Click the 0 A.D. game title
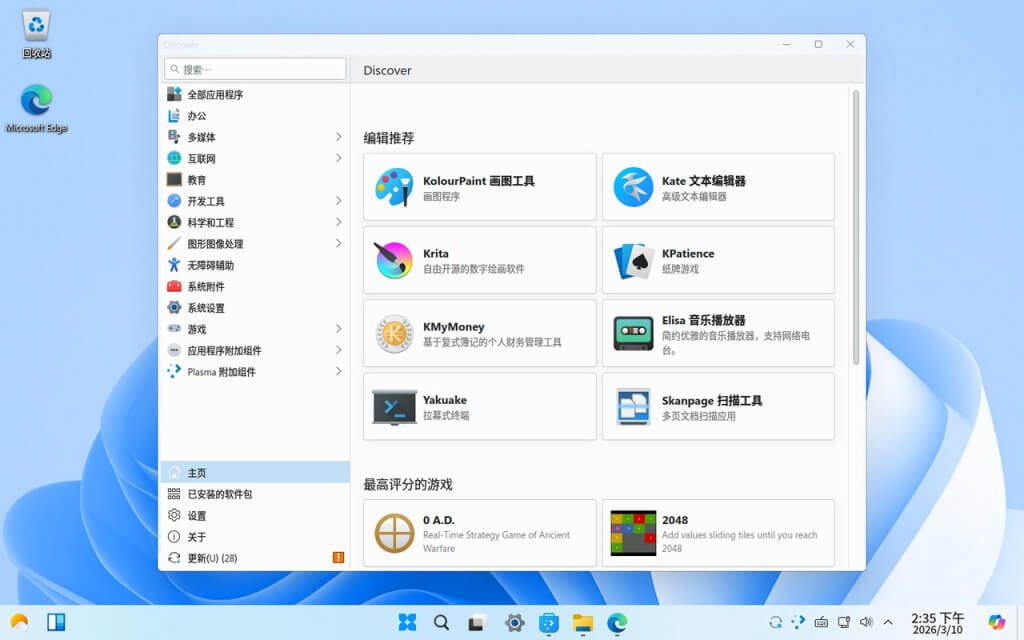This screenshot has width=1024, height=640. point(439,520)
